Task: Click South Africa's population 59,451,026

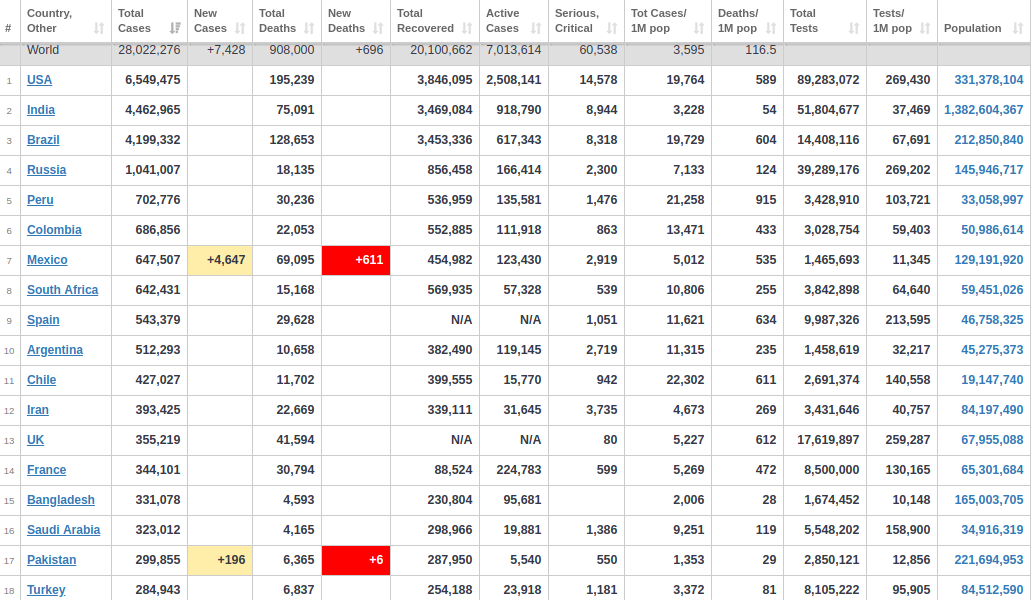Action: [x=992, y=290]
